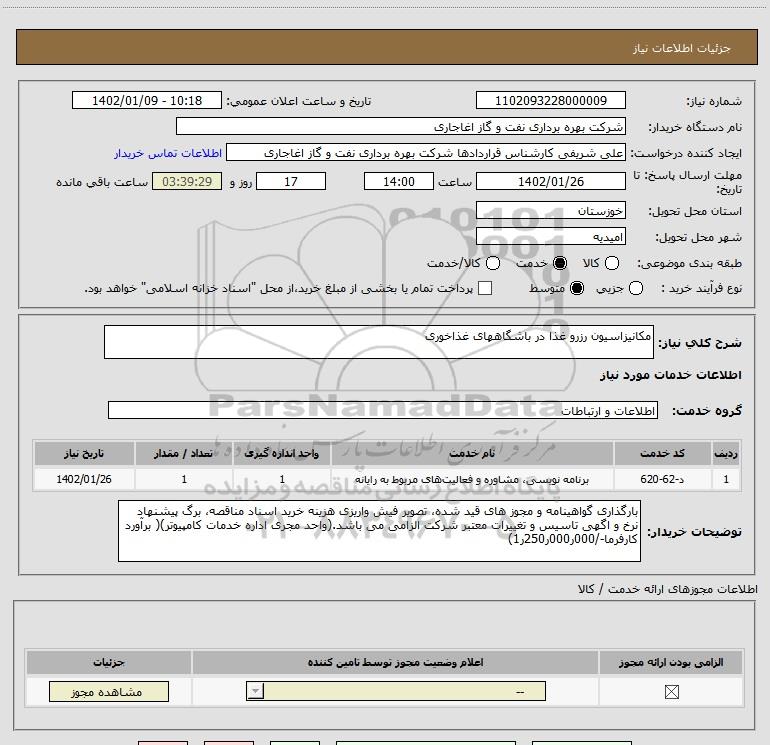
Task: Click the buyer organization name field
Action: point(401,127)
